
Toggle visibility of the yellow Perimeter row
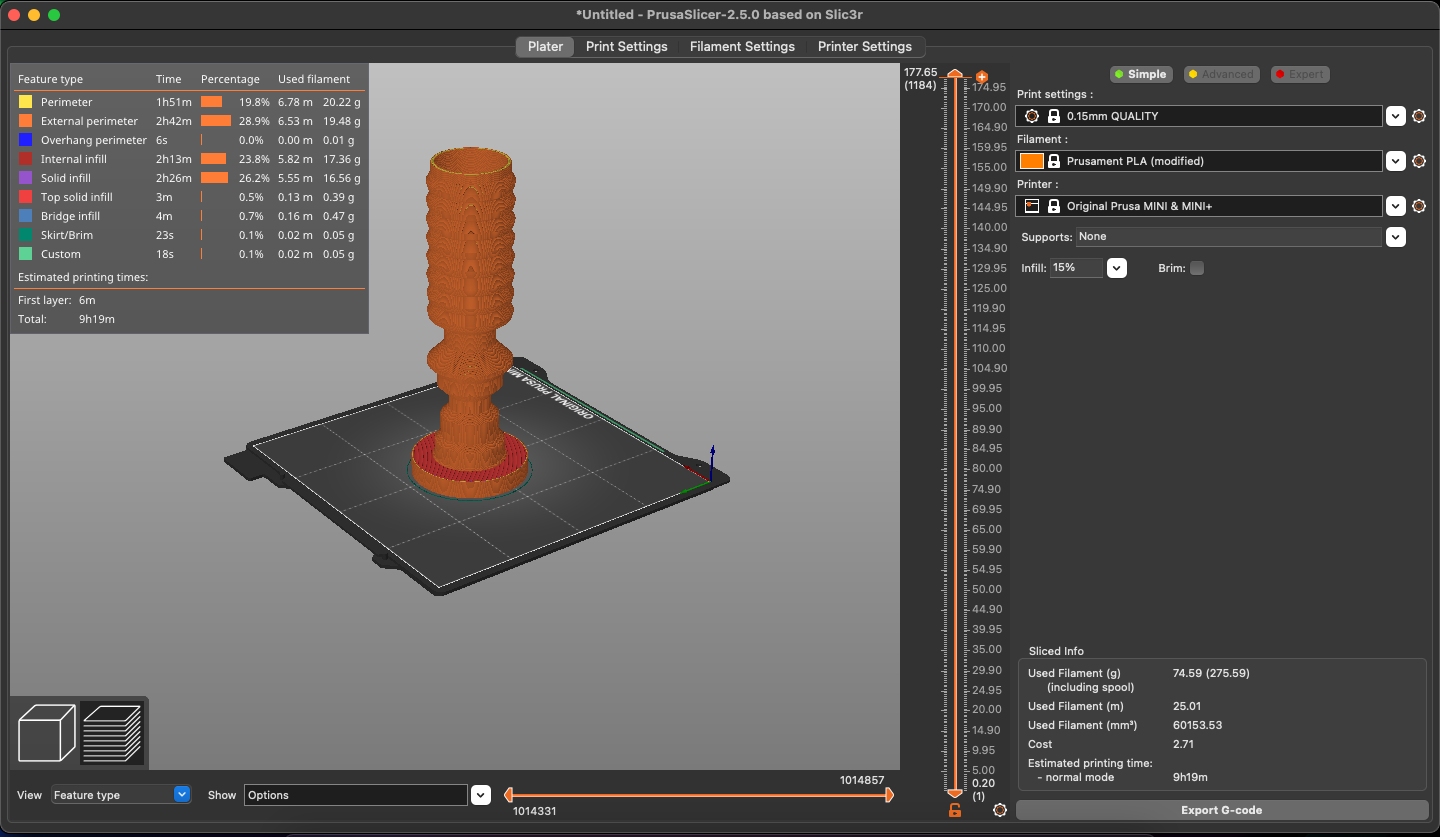[189, 102]
